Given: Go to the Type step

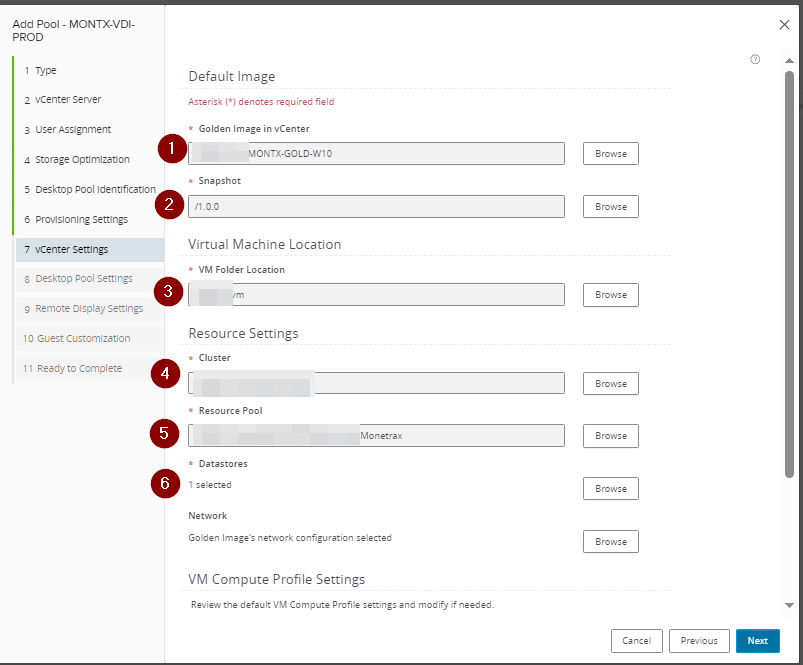Looking at the screenshot, I should (46, 71).
